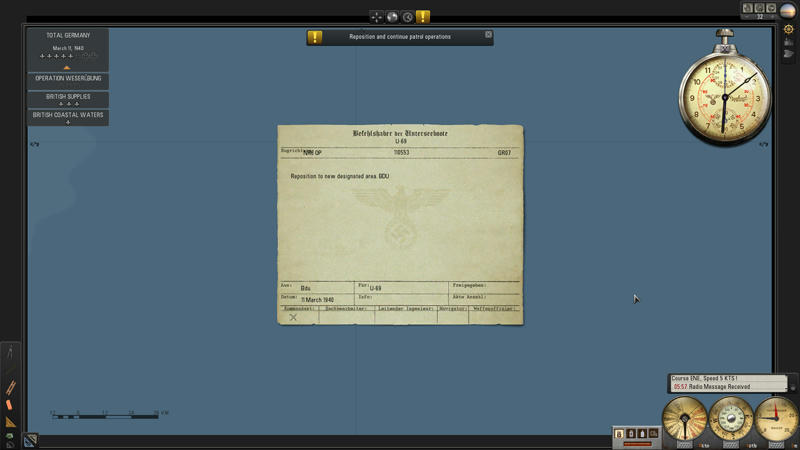Click the submarine conning tower icon right sidebar
The image size is (800, 450).
click(x=789, y=42)
